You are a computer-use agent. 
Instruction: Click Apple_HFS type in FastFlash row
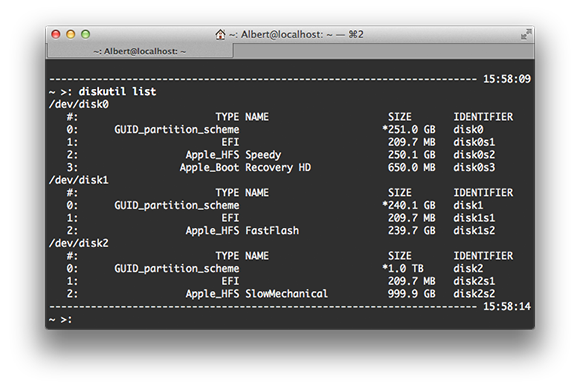[x=212, y=230]
